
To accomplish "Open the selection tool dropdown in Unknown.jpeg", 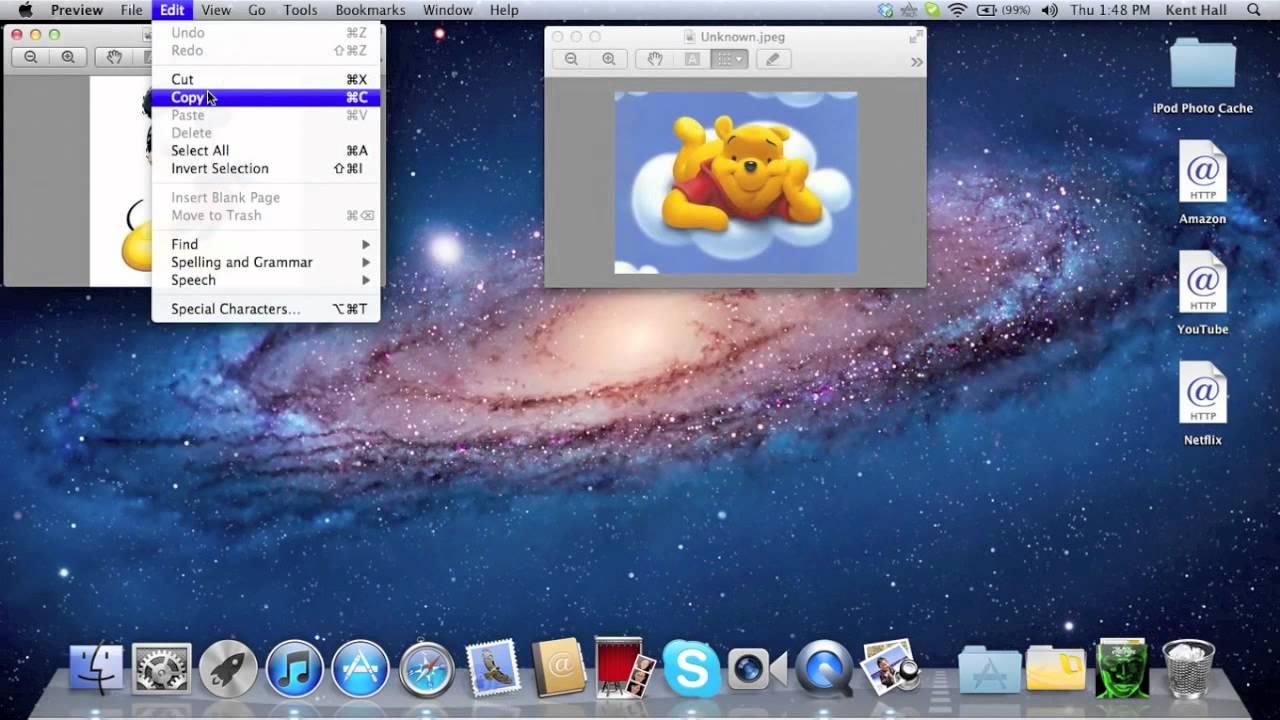I will click(x=729, y=59).
